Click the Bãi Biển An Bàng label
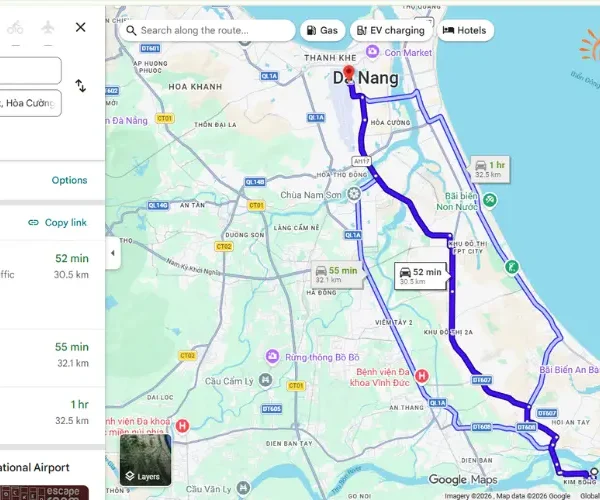 coord(569,370)
